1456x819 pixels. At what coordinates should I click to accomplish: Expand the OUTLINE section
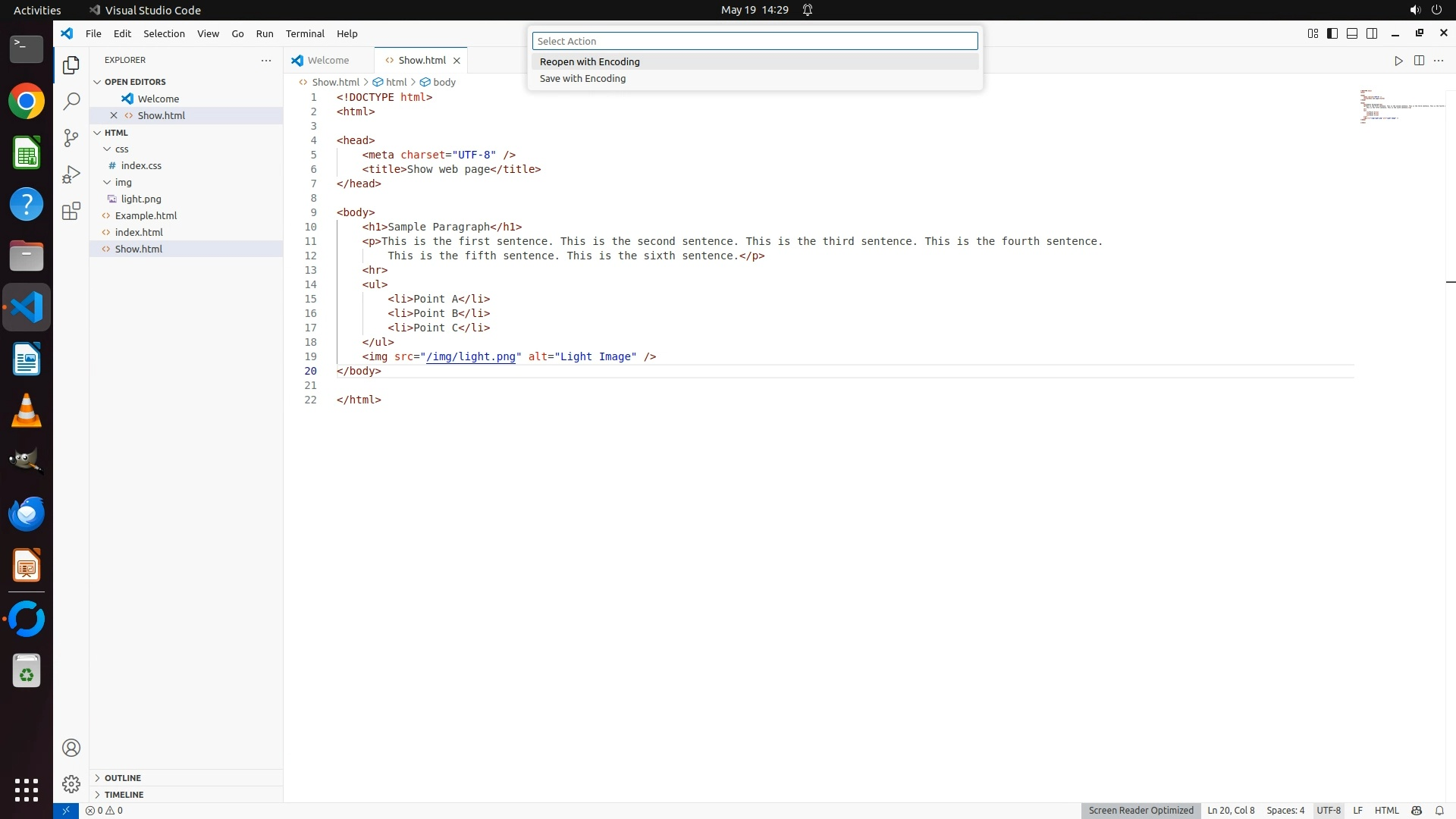point(123,778)
